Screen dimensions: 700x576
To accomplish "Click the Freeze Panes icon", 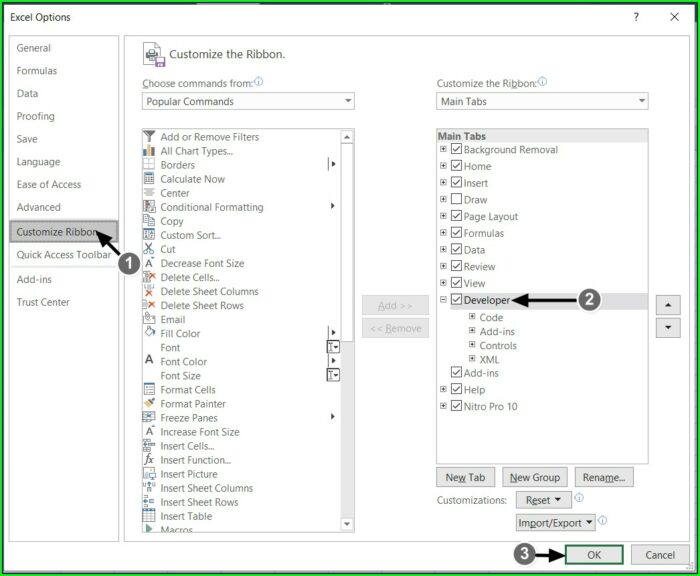I will [x=149, y=417].
